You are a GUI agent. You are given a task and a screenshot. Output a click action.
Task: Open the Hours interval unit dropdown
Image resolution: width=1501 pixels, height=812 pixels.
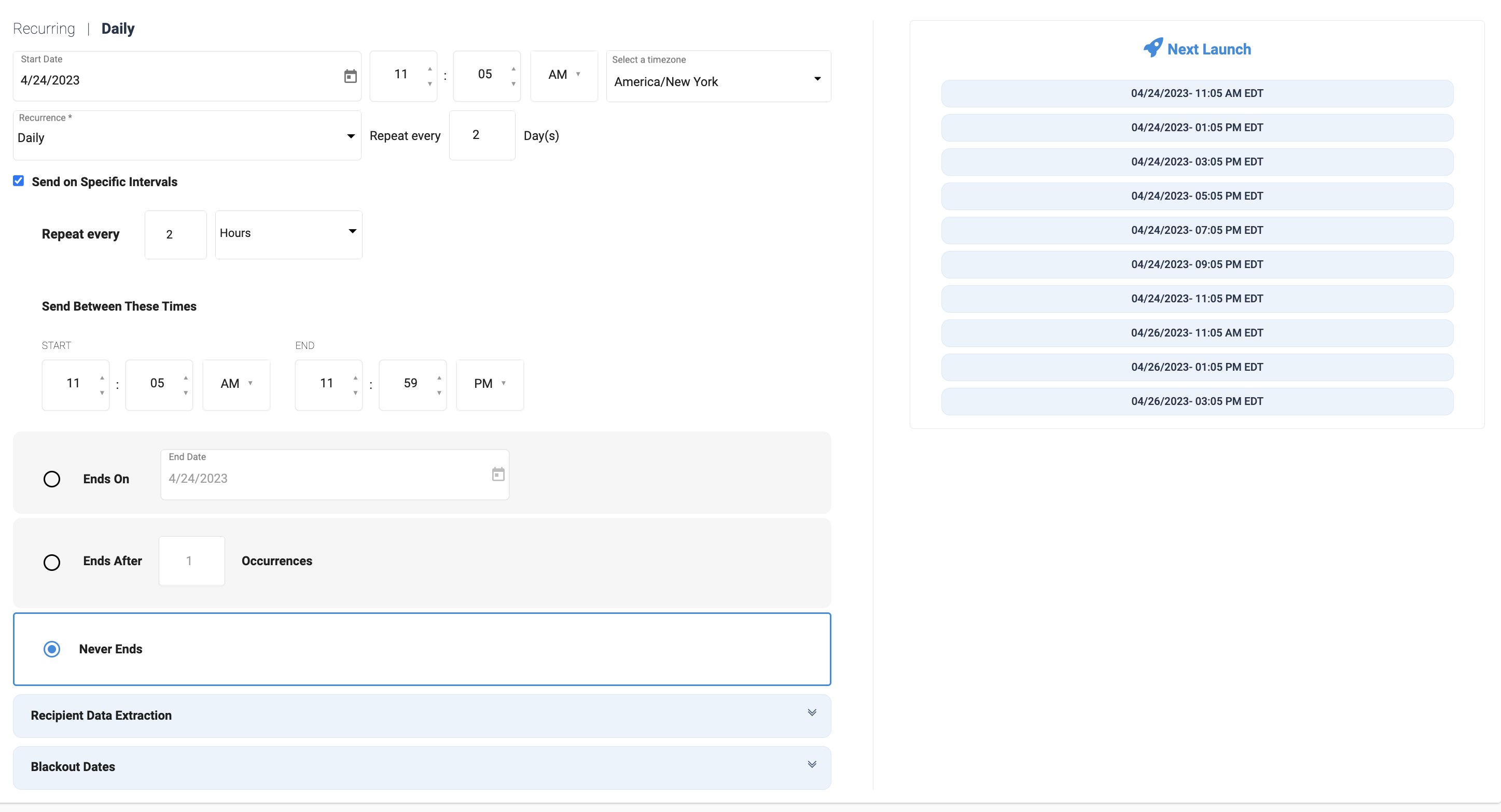point(288,234)
